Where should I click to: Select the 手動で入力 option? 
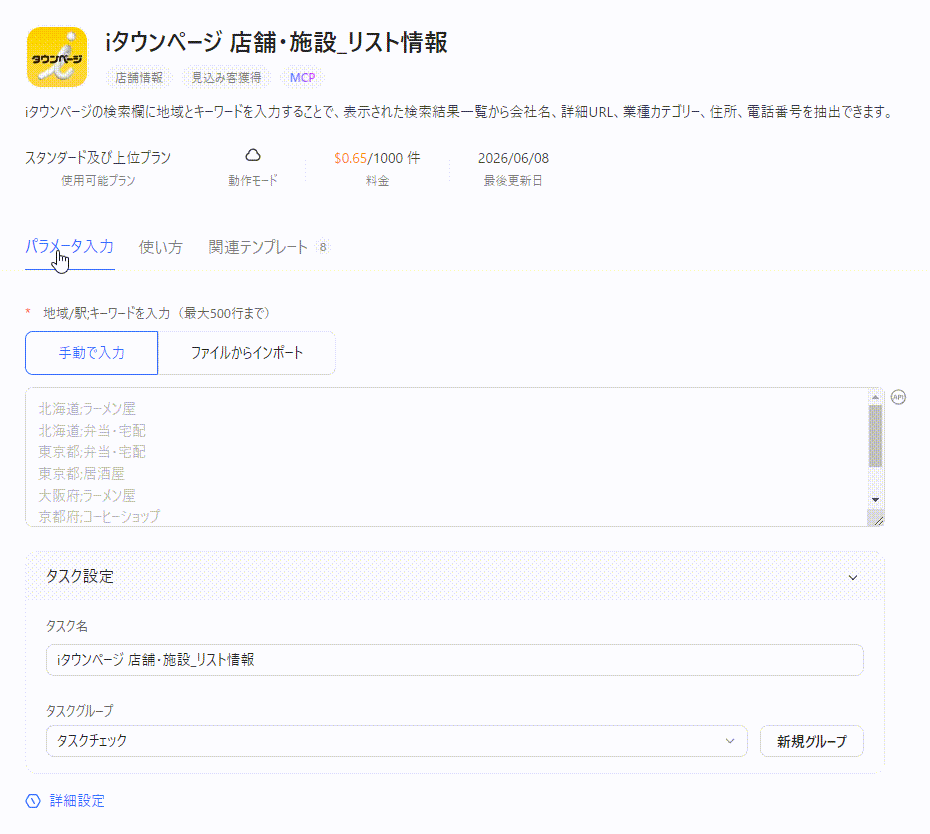tap(91, 353)
